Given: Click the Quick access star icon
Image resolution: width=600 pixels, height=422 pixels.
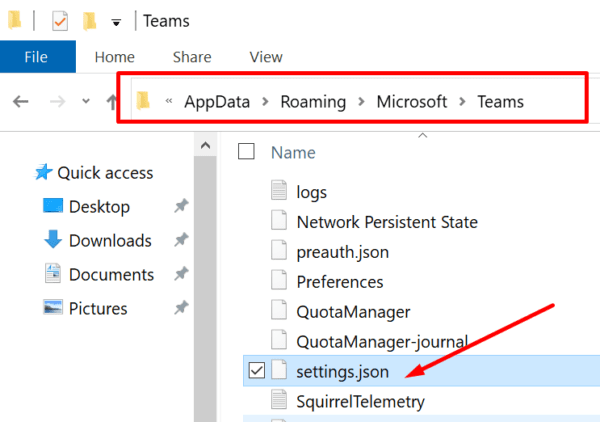Looking at the screenshot, I should point(43,172).
